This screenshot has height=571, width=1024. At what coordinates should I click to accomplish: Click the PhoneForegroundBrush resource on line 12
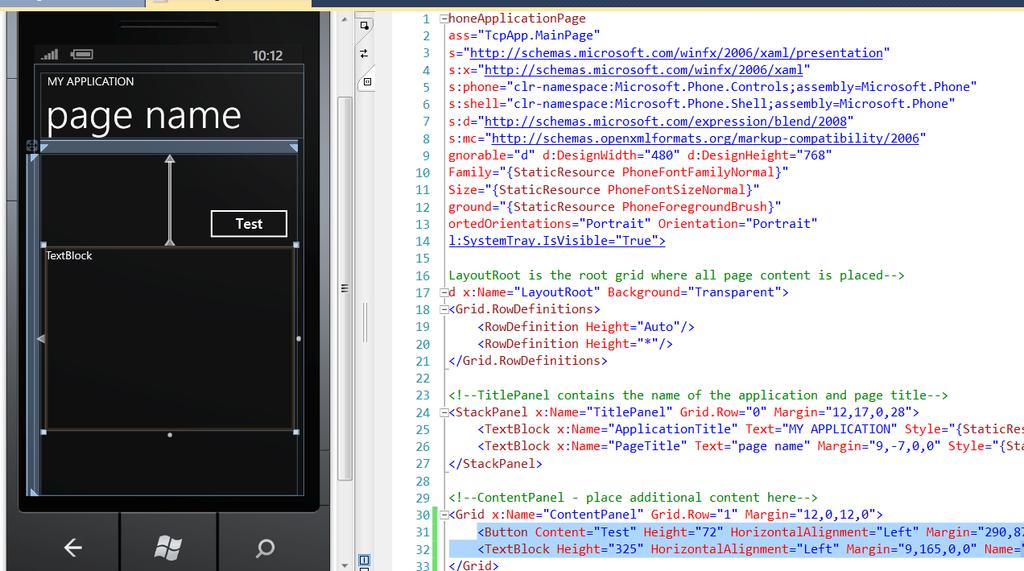(695, 207)
